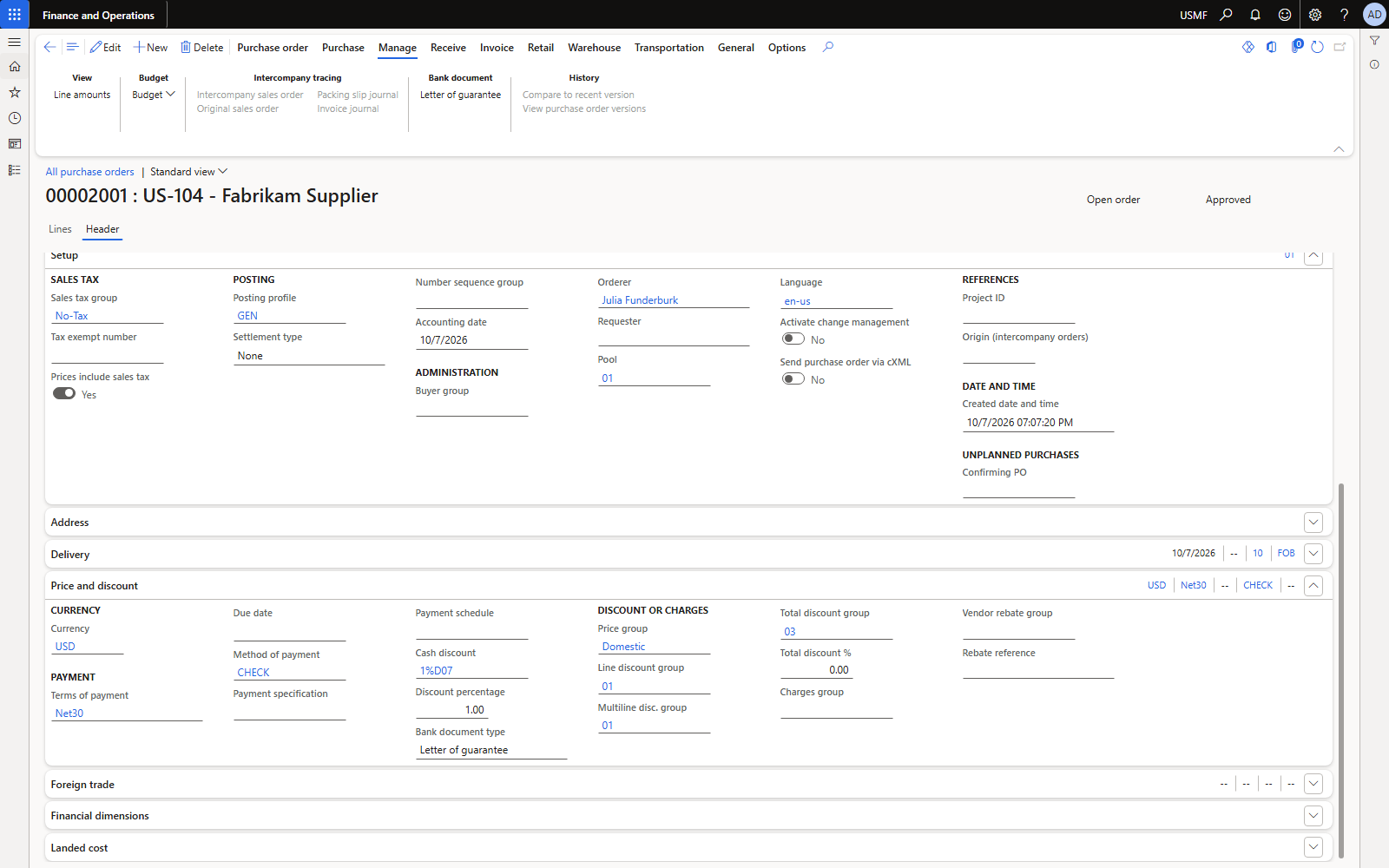The height and width of the screenshot is (868, 1389).
Task: Open the settings gear icon
Action: point(1315,15)
